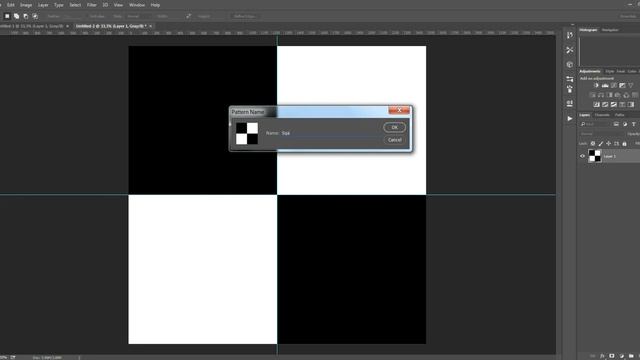The width and height of the screenshot is (640, 360).
Task: Open the View menu
Action: pos(118,5)
